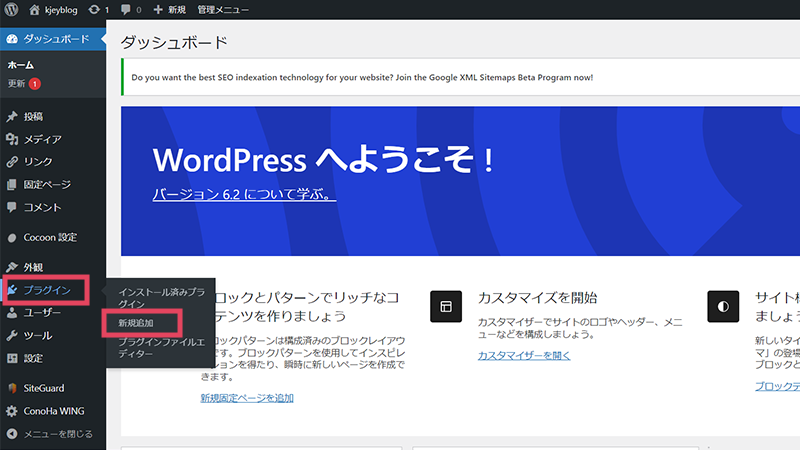Click the red update count badge
Viewport: 800px width, 450px height.
35,84
